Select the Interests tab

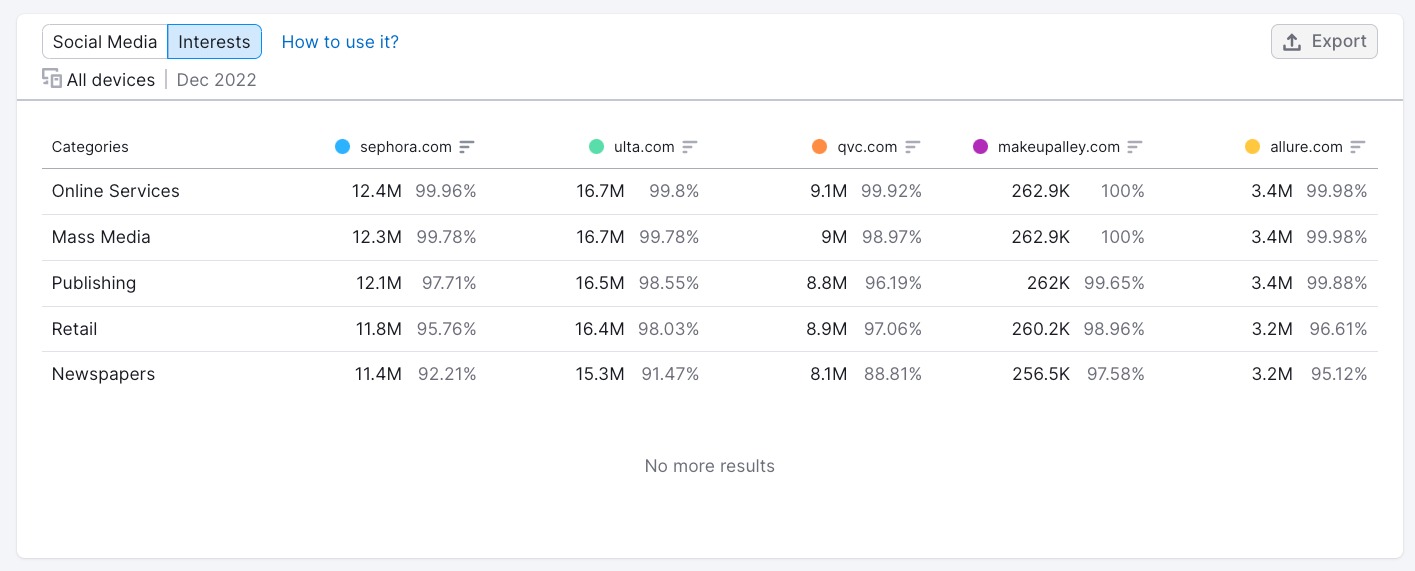coord(214,42)
